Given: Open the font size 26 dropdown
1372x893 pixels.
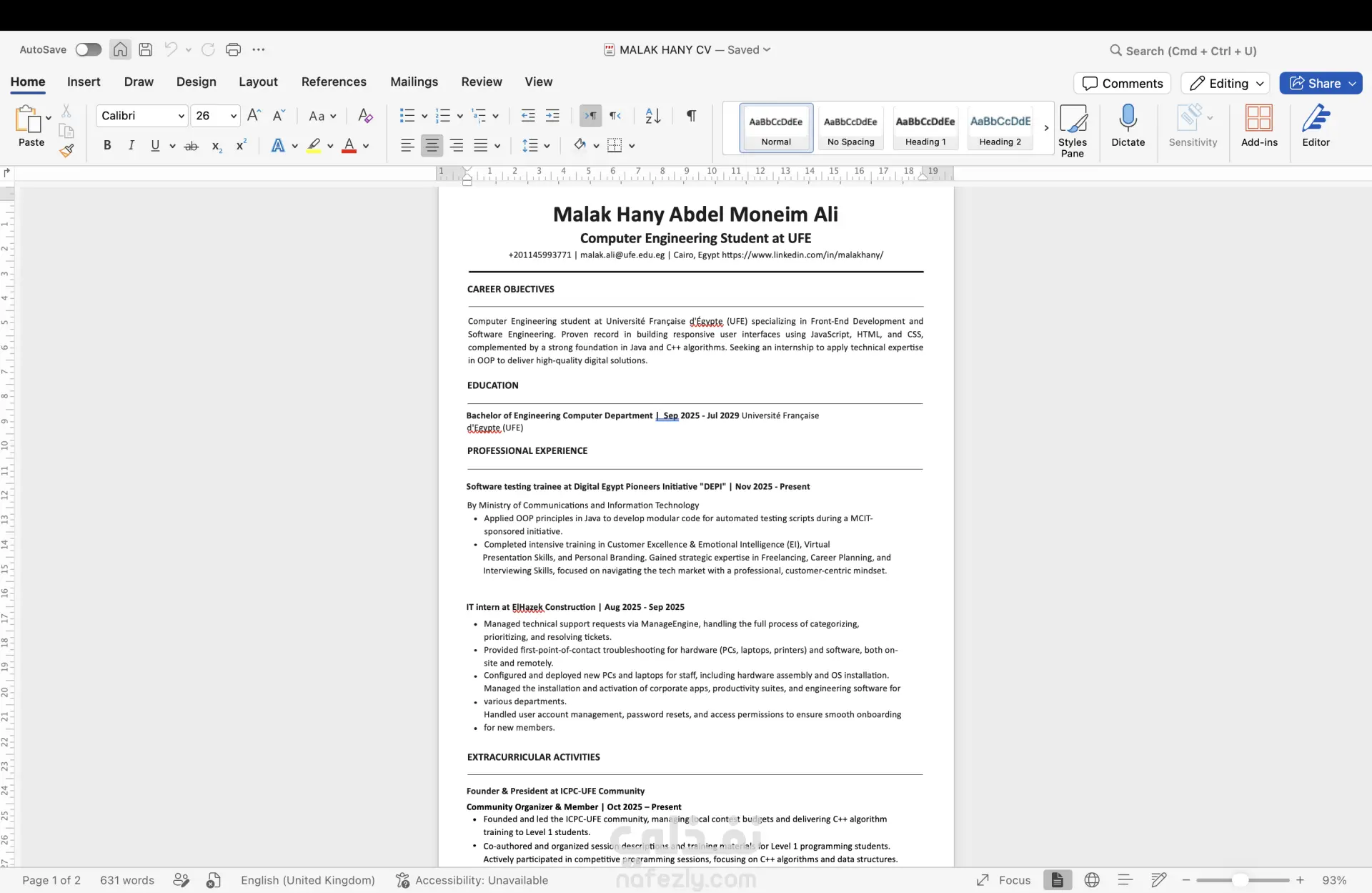Looking at the screenshot, I should (x=233, y=115).
